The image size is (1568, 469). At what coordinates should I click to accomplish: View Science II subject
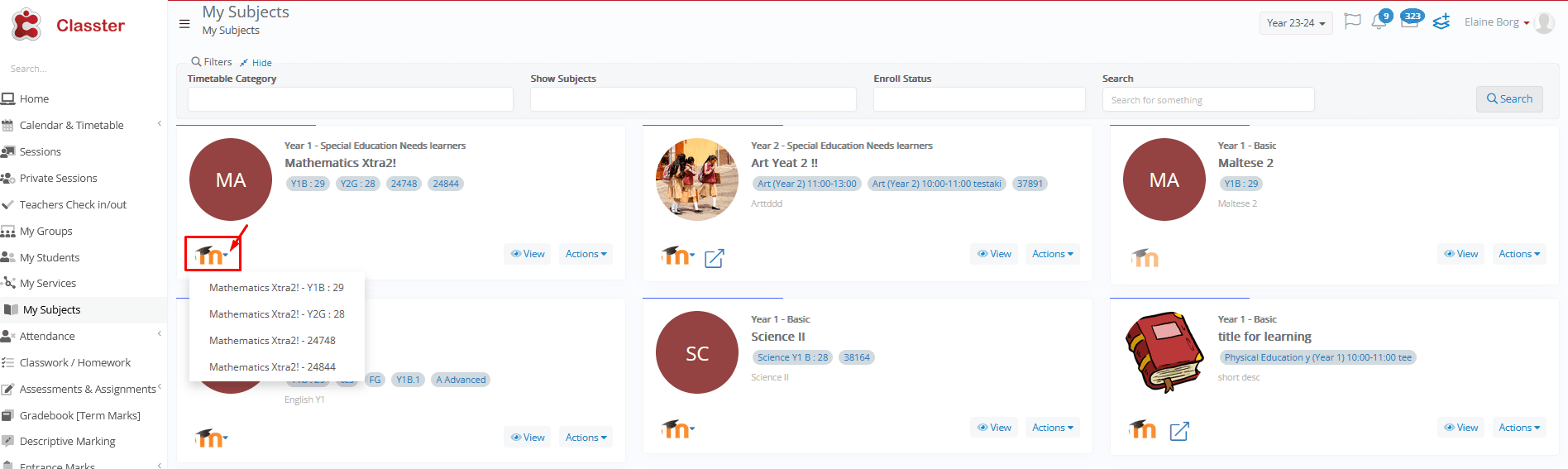(994, 428)
